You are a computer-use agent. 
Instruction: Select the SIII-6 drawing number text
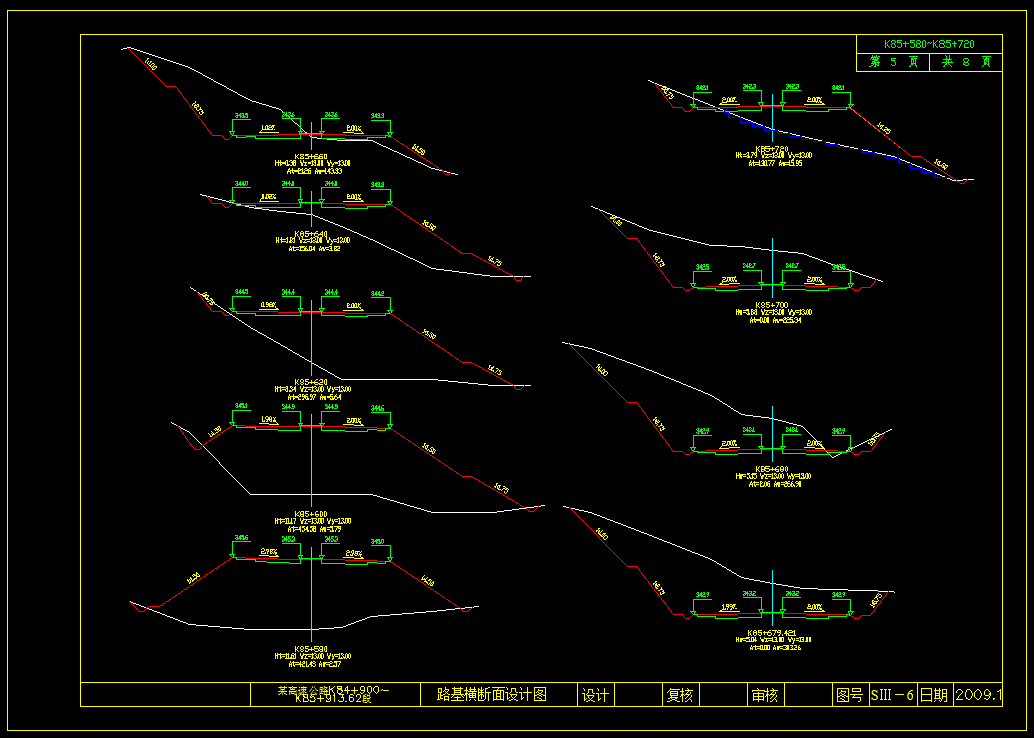click(x=892, y=695)
